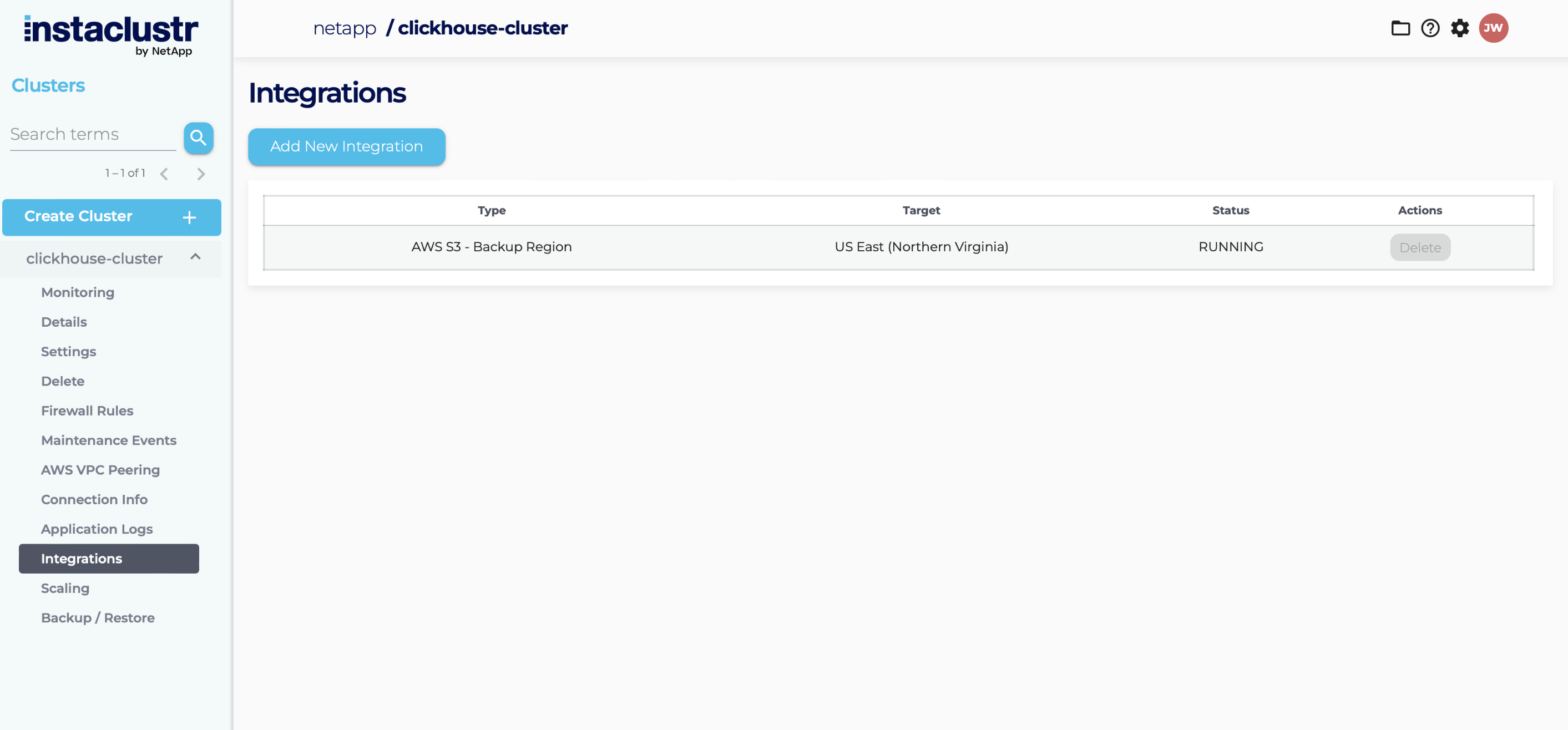This screenshot has height=730, width=1568.
Task: Go to the Scaling section
Action: pyautogui.click(x=65, y=587)
